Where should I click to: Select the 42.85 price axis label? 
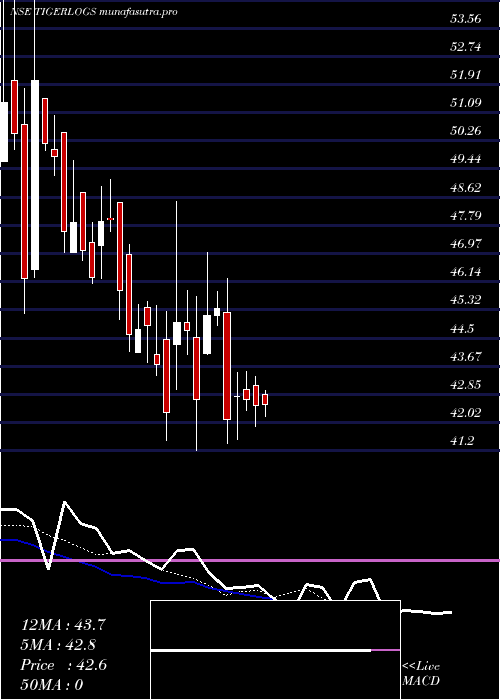click(466, 385)
